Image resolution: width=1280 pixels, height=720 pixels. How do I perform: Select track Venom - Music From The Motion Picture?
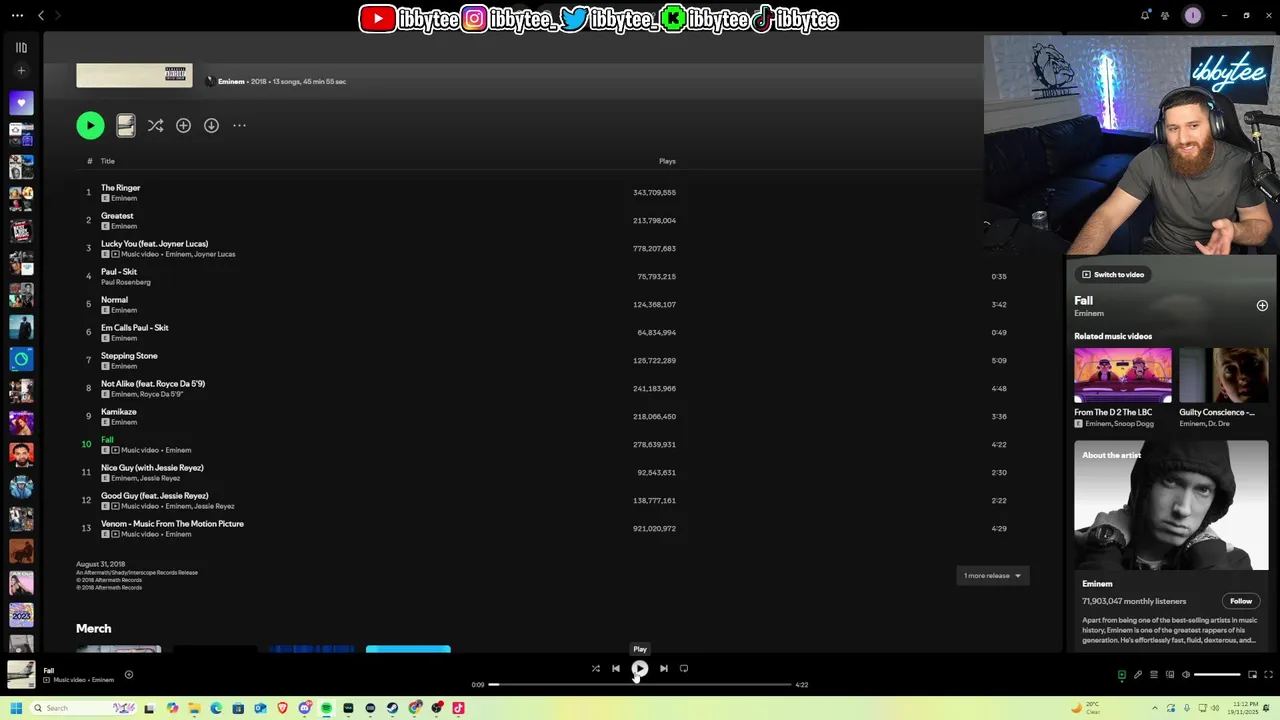(172, 524)
